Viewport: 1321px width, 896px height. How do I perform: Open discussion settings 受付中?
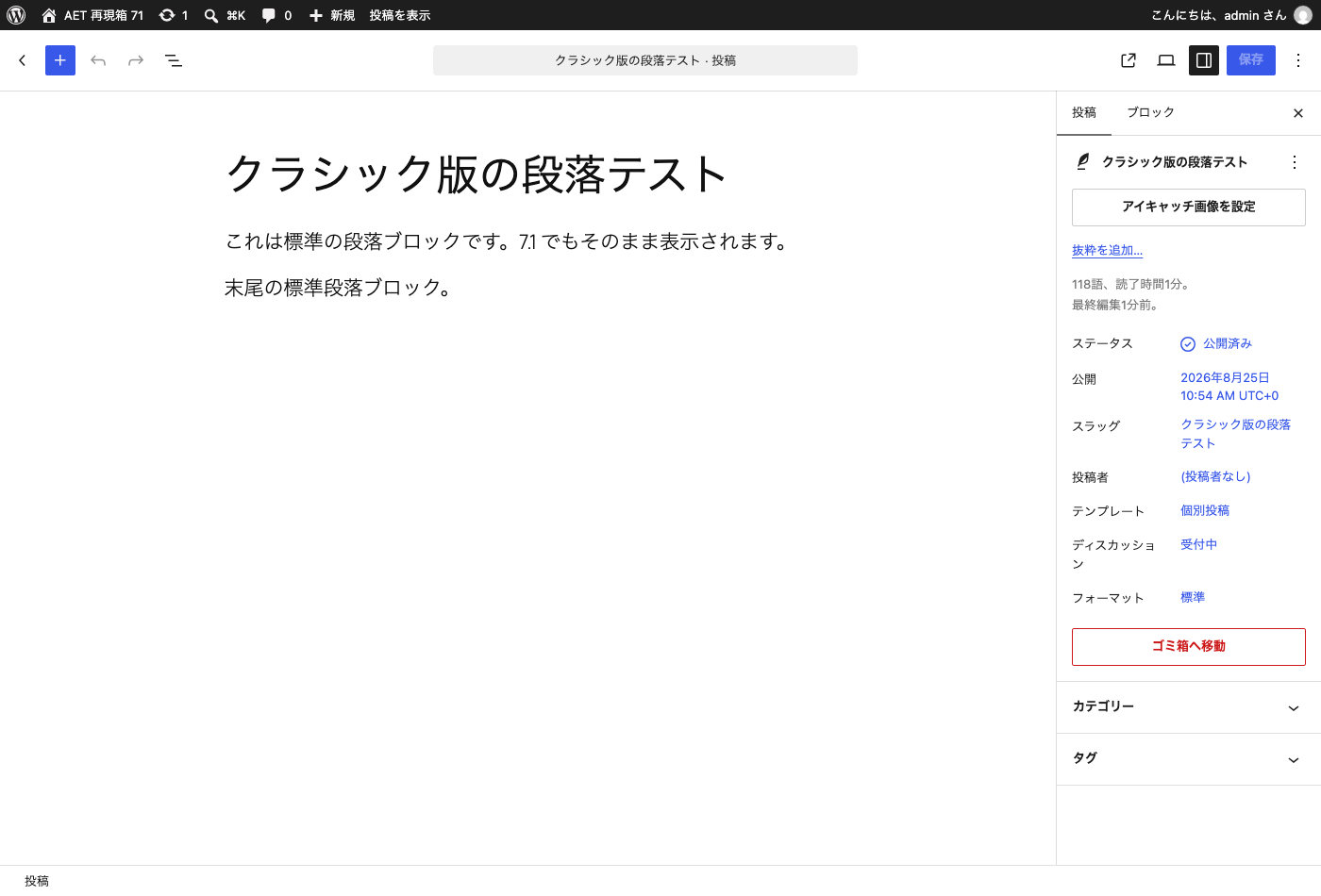[1198, 544]
